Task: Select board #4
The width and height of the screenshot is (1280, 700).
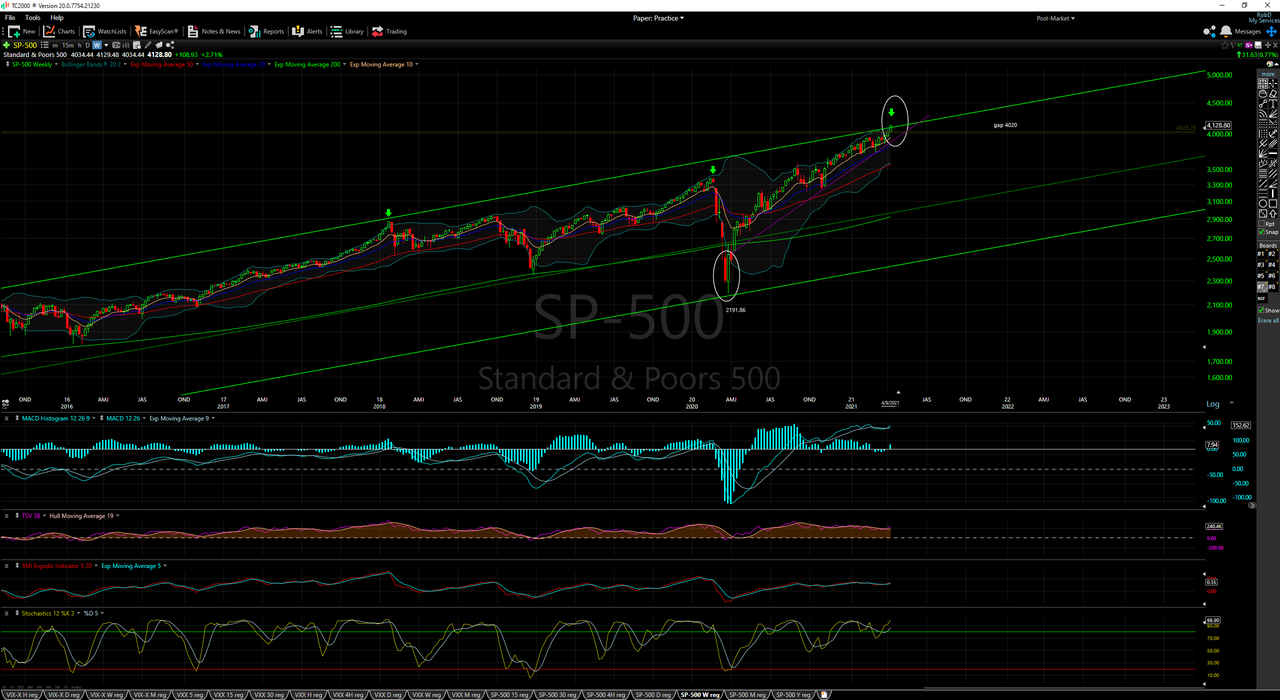Action: click(x=1272, y=265)
